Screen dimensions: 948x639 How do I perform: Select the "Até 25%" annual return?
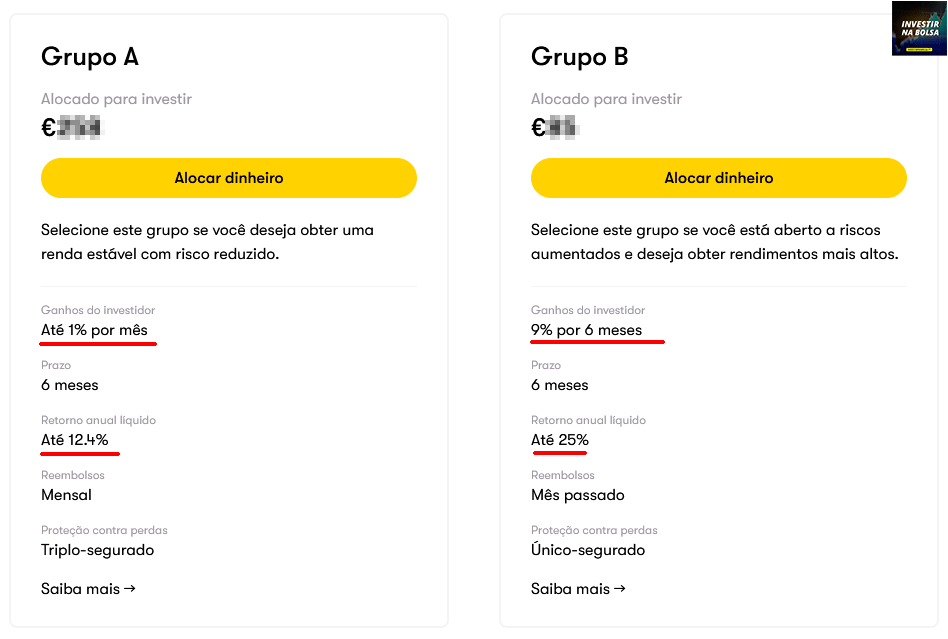pyautogui.click(x=560, y=440)
